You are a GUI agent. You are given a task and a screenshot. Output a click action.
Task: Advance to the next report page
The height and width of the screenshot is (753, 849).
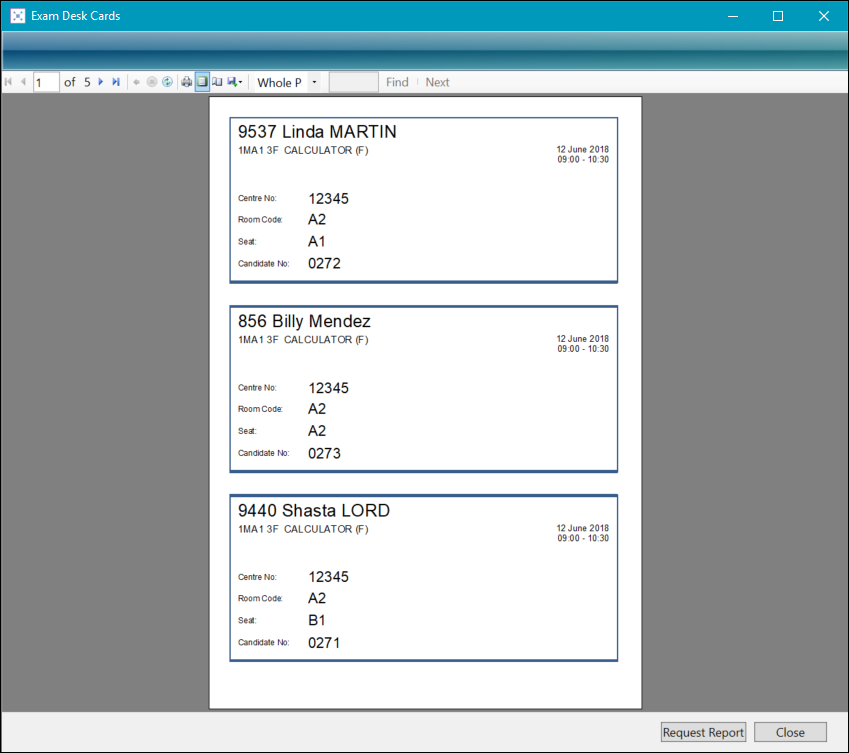pos(101,82)
